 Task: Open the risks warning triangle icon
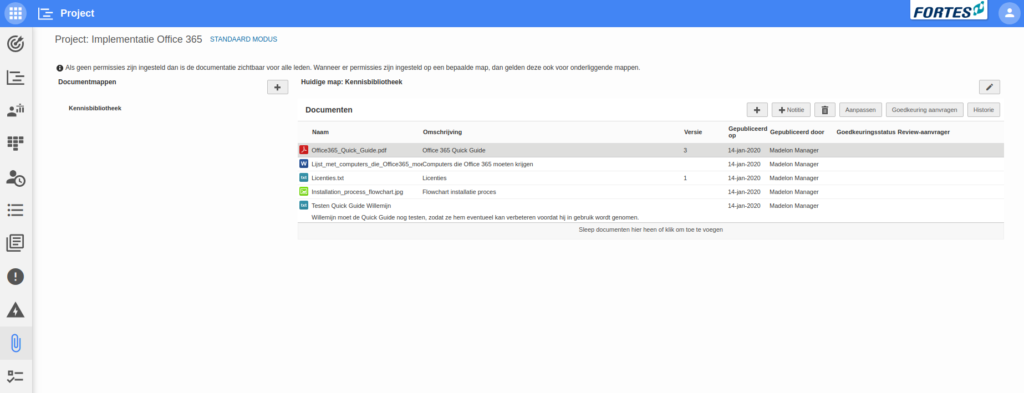[x=16, y=309]
